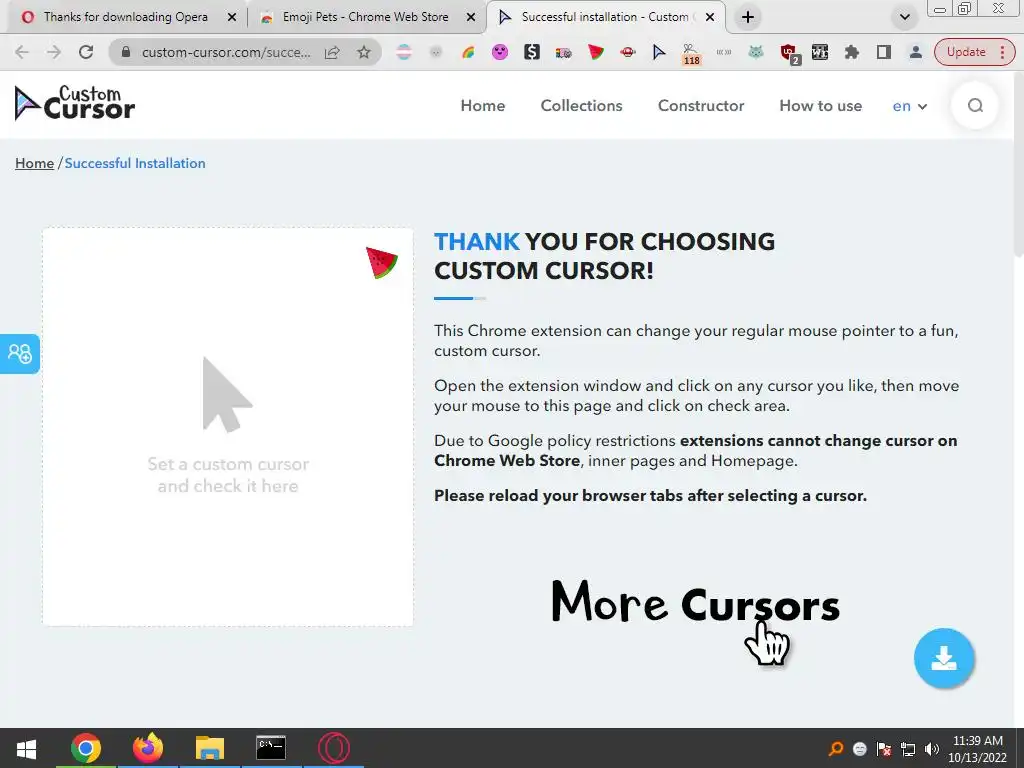Image resolution: width=1024 pixels, height=768 pixels.
Task: Click the share icon in the address bar
Action: point(332,52)
